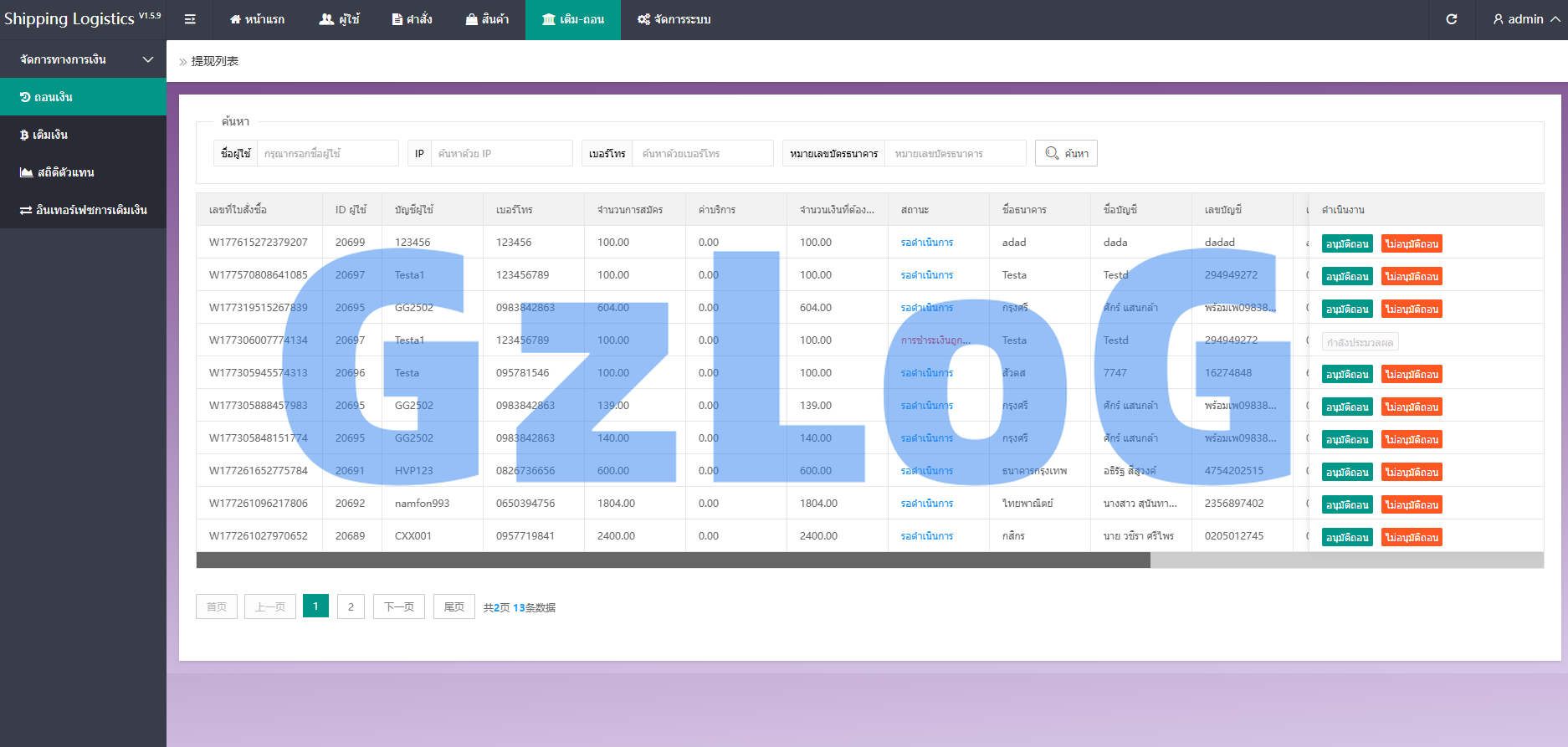The width and height of the screenshot is (1568, 747).
Task: Open the users menu with people icon
Action: coord(339,19)
